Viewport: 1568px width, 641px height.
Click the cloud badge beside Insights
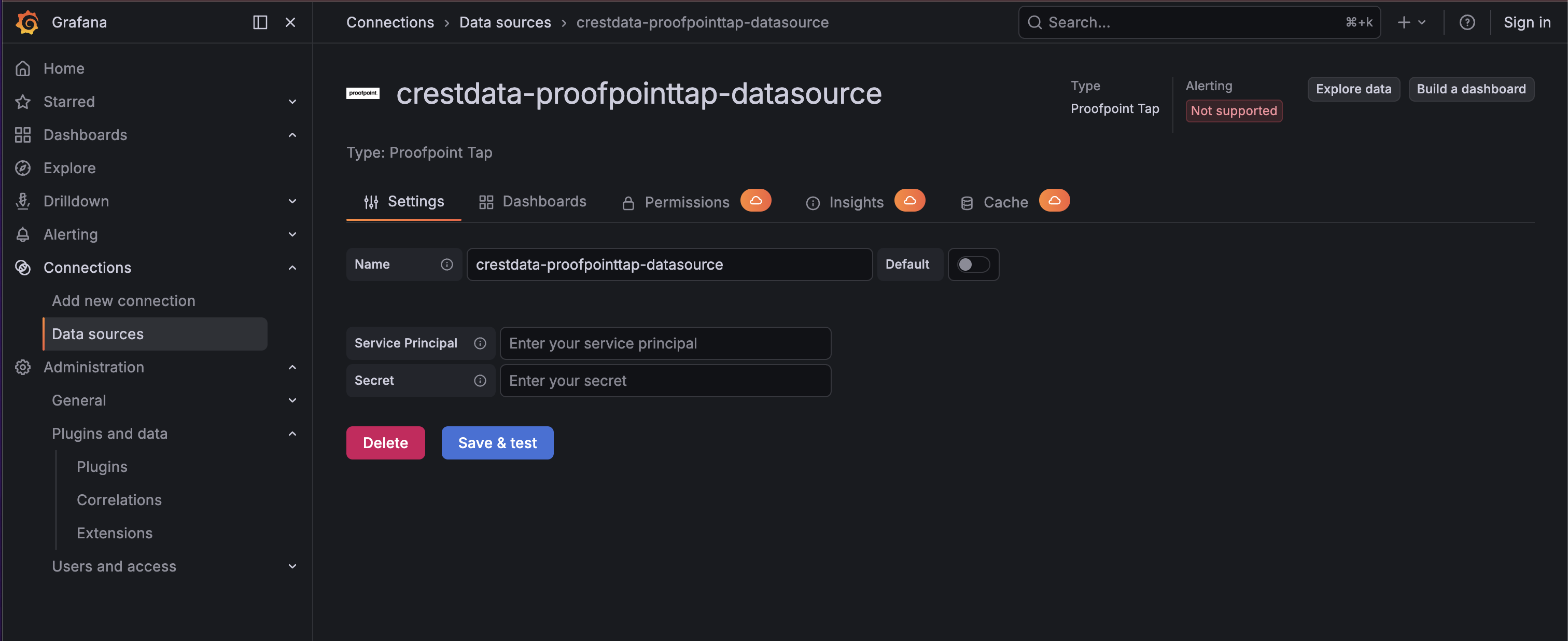click(909, 200)
